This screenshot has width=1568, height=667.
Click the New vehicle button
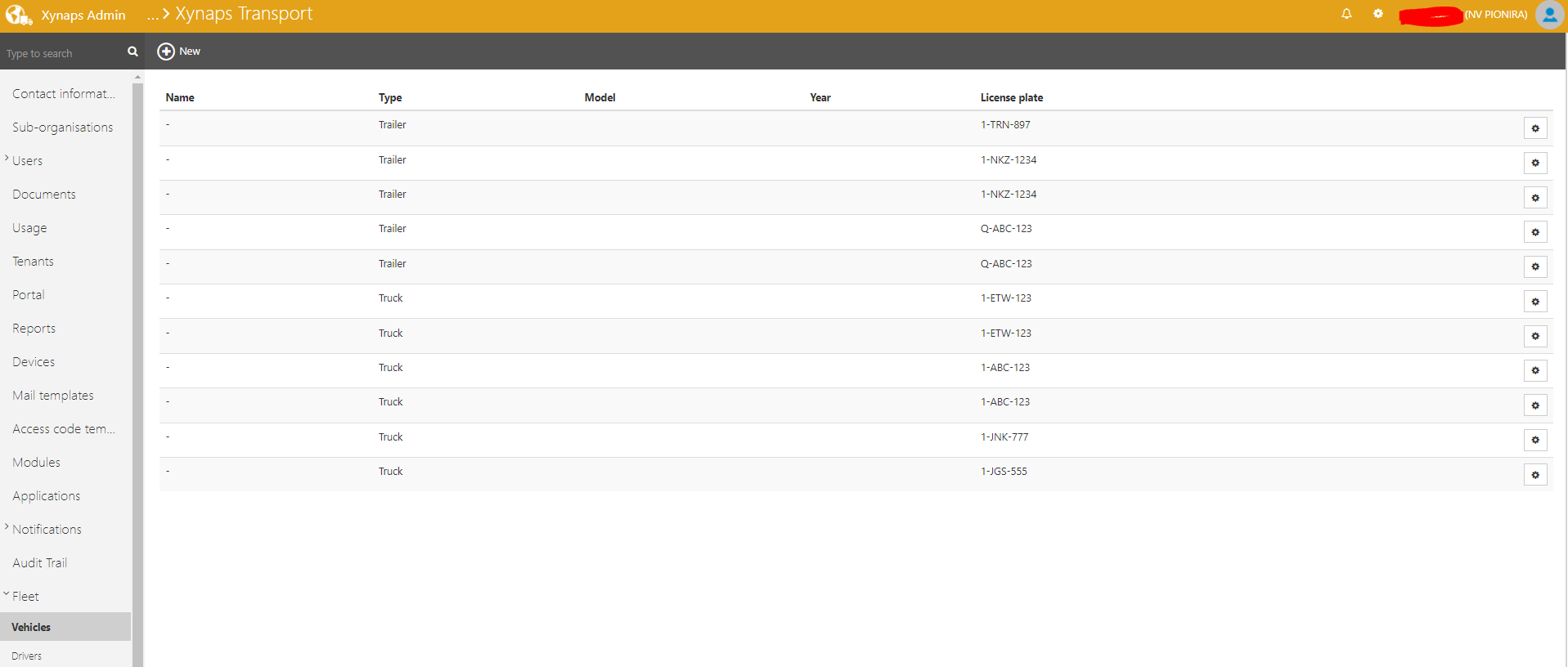(179, 51)
